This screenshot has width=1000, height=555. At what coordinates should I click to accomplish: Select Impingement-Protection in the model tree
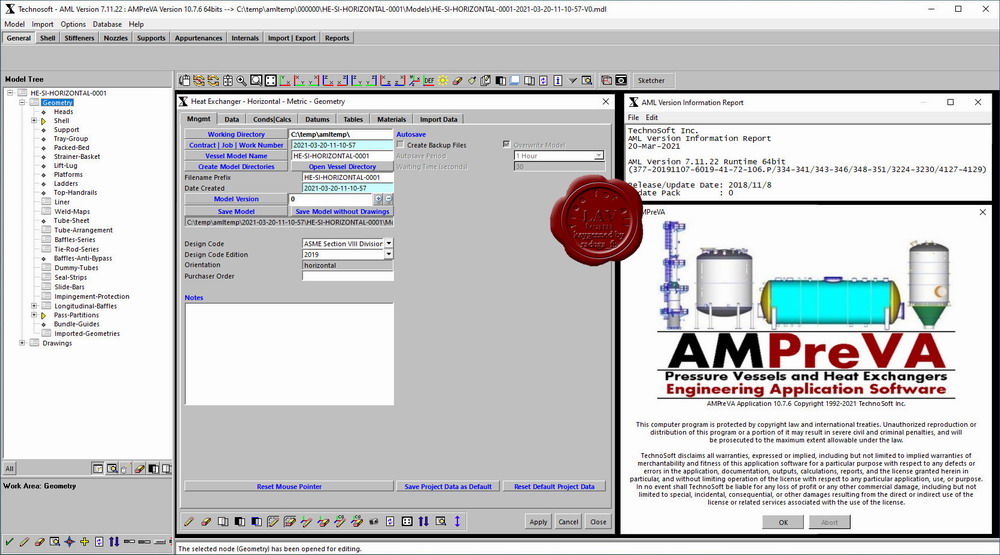tap(92, 297)
